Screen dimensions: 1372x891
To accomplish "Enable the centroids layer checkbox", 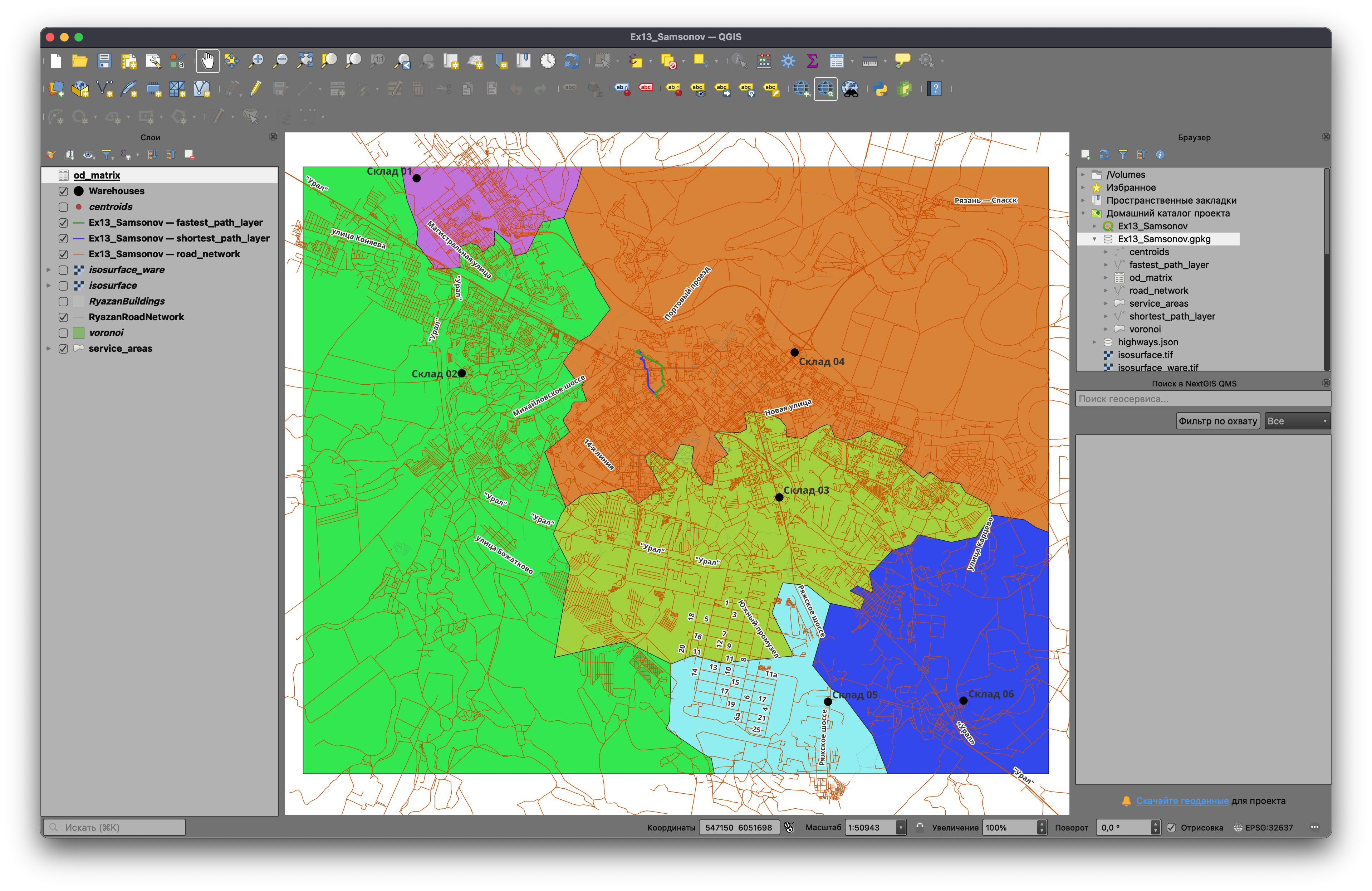I will (63, 207).
